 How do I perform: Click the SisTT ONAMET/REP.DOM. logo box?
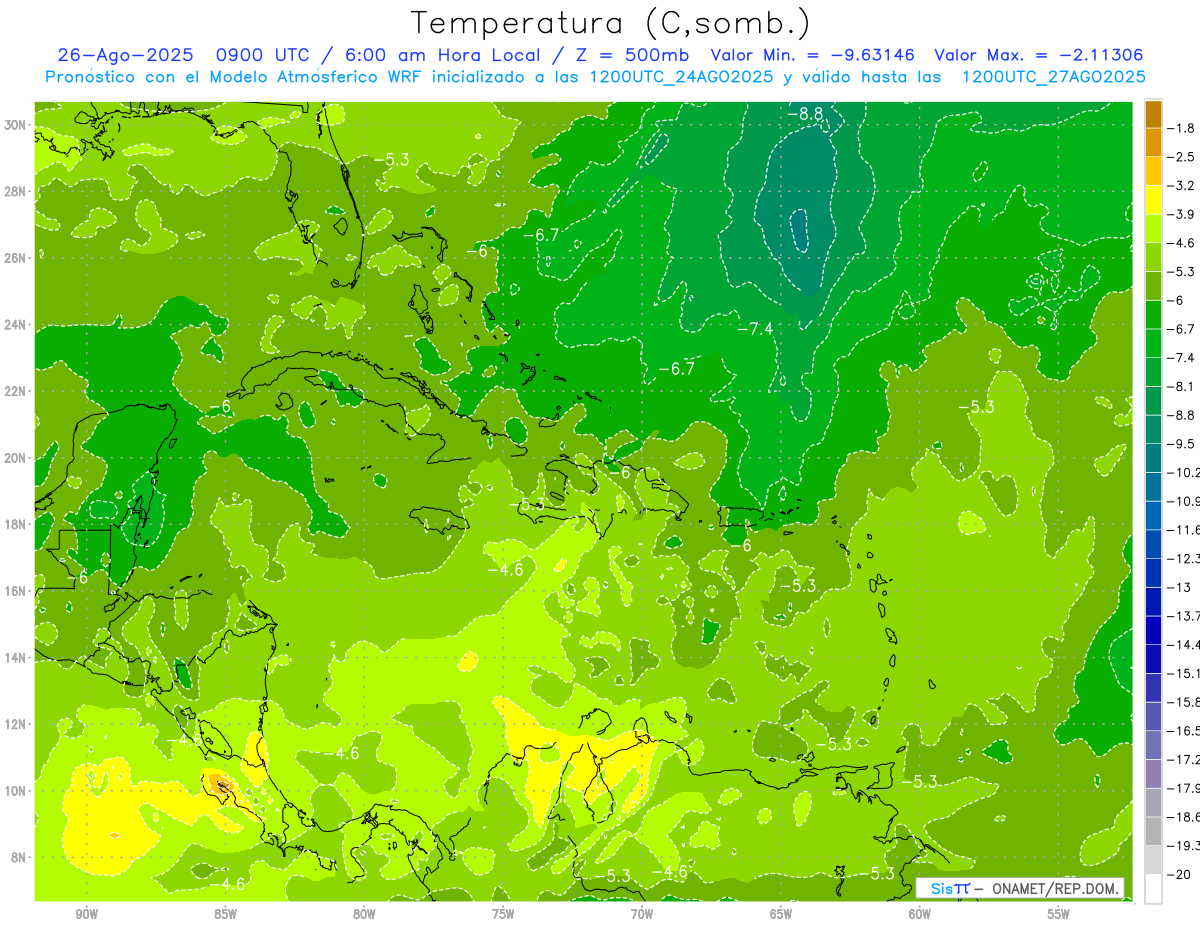pyautogui.click(x=1020, y=888)
